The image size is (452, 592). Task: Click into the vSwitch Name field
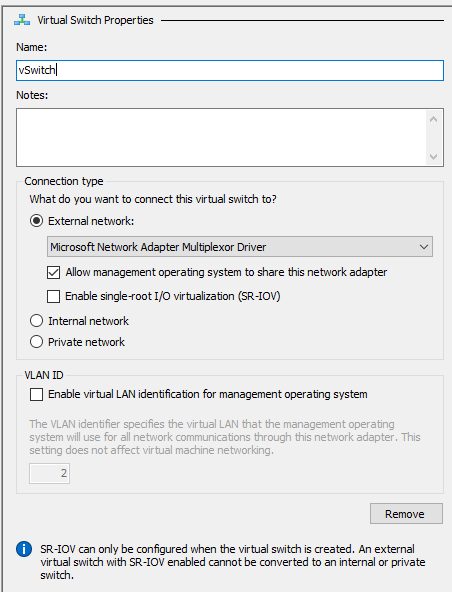pos(230,70)
